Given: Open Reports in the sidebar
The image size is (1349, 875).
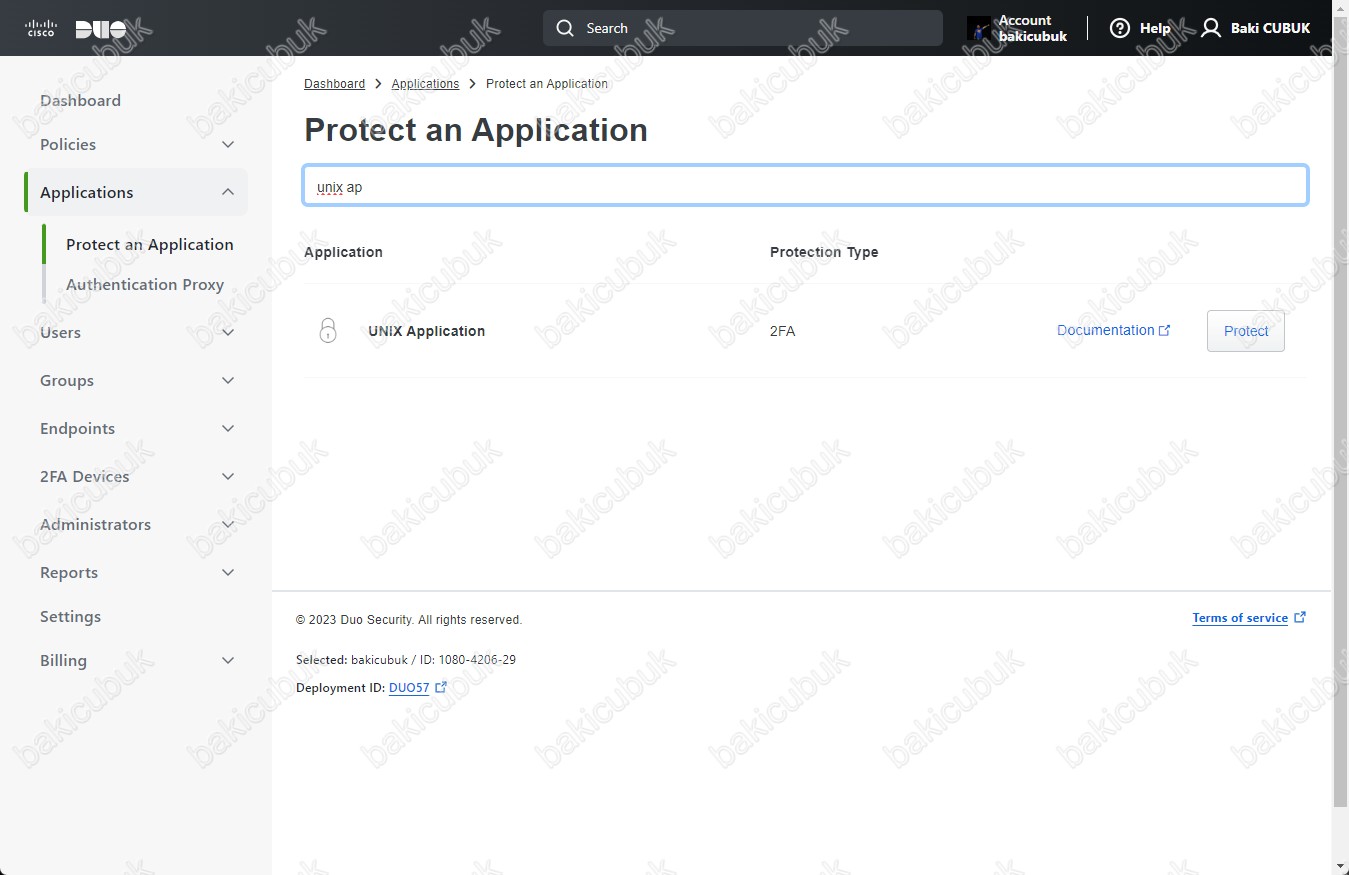Looking at the screenshot, I should pos(69,572).
